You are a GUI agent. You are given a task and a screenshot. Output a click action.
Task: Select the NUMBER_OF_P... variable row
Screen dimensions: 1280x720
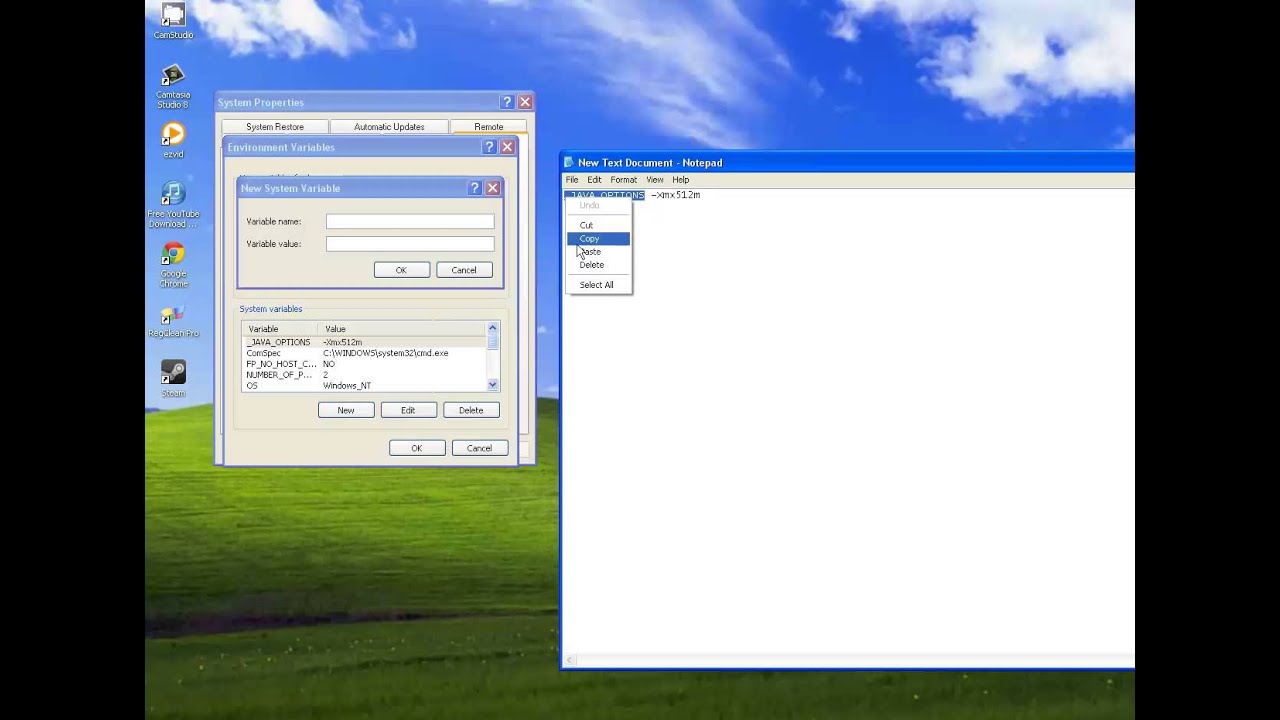tap(364, 375)
